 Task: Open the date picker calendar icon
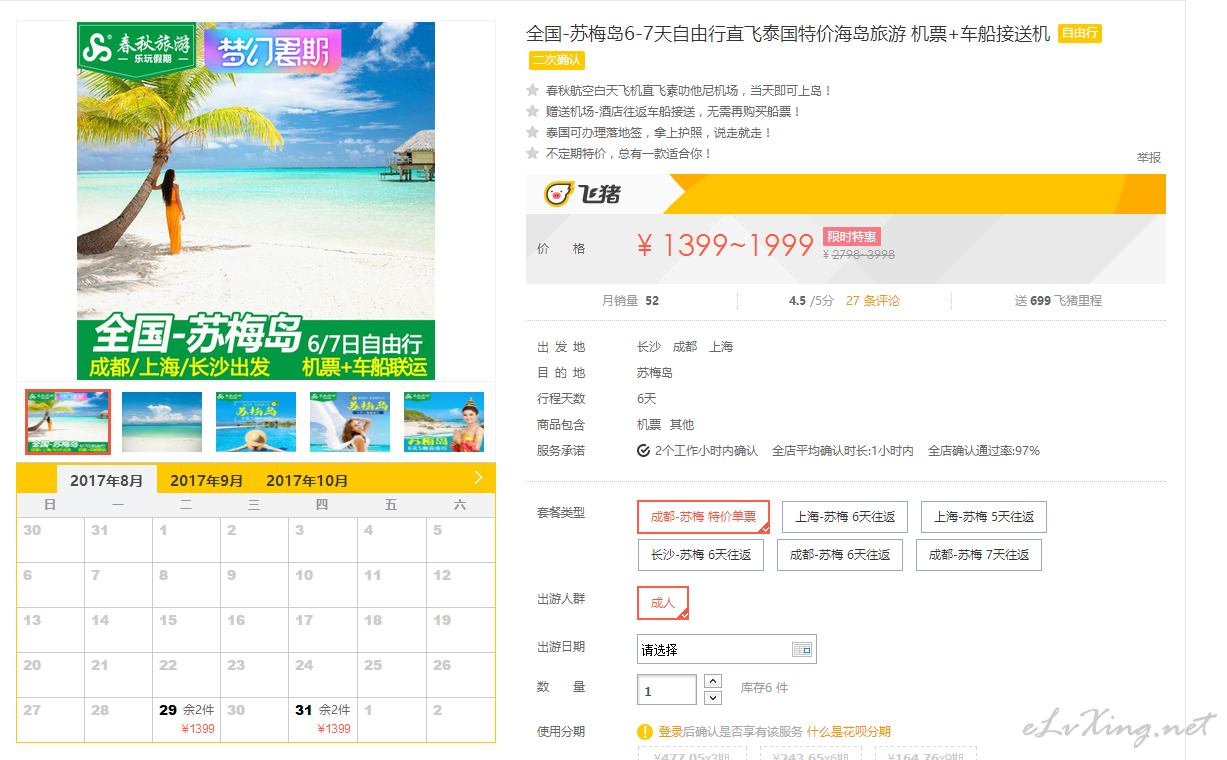802,650
